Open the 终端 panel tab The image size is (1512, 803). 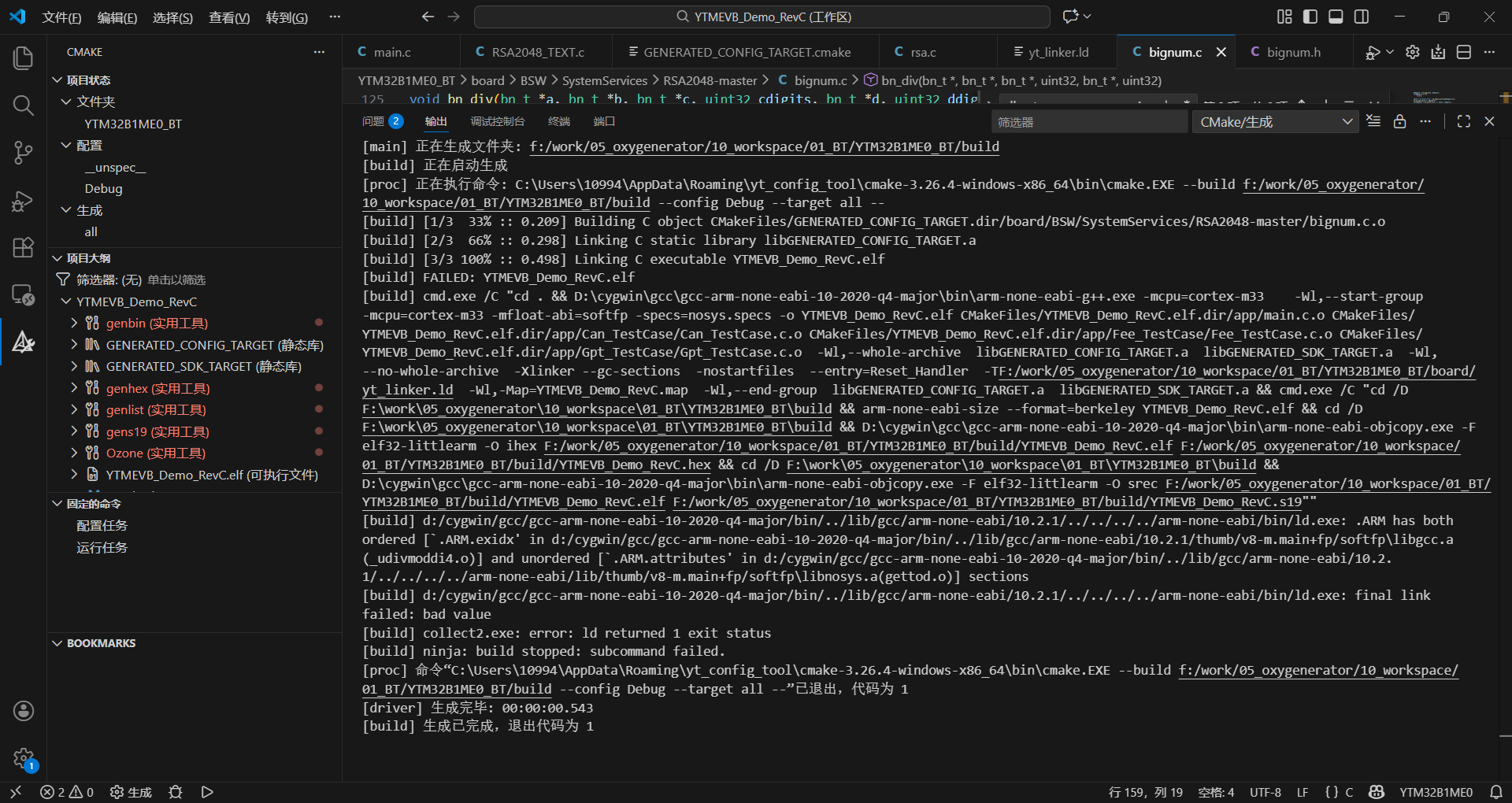[x=559, y=121]
